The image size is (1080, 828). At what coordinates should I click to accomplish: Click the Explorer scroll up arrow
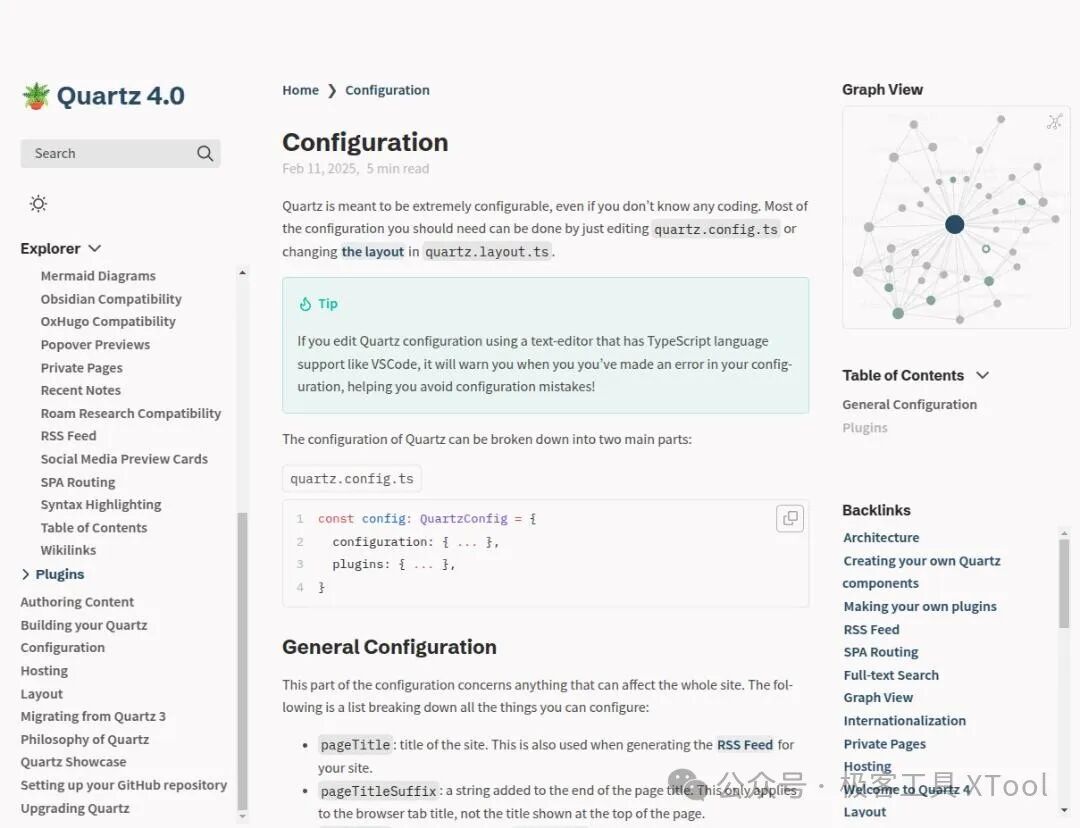pos(242,273)
